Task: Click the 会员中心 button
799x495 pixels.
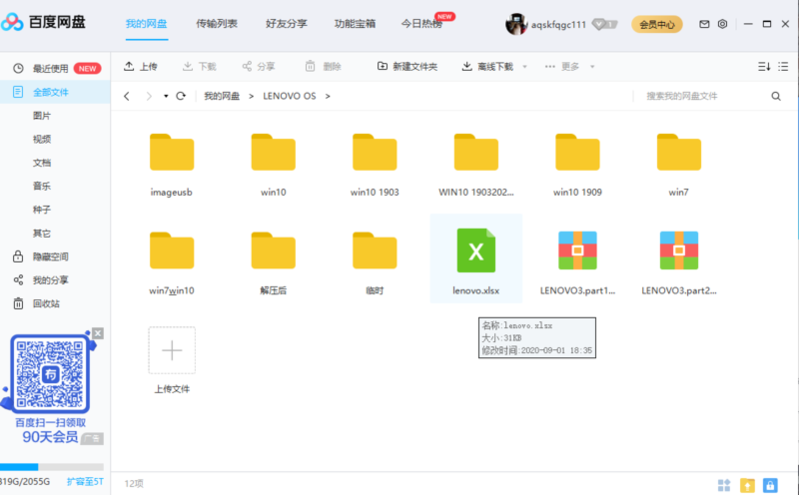Action: pyautogui.click(x=656, y=23)
